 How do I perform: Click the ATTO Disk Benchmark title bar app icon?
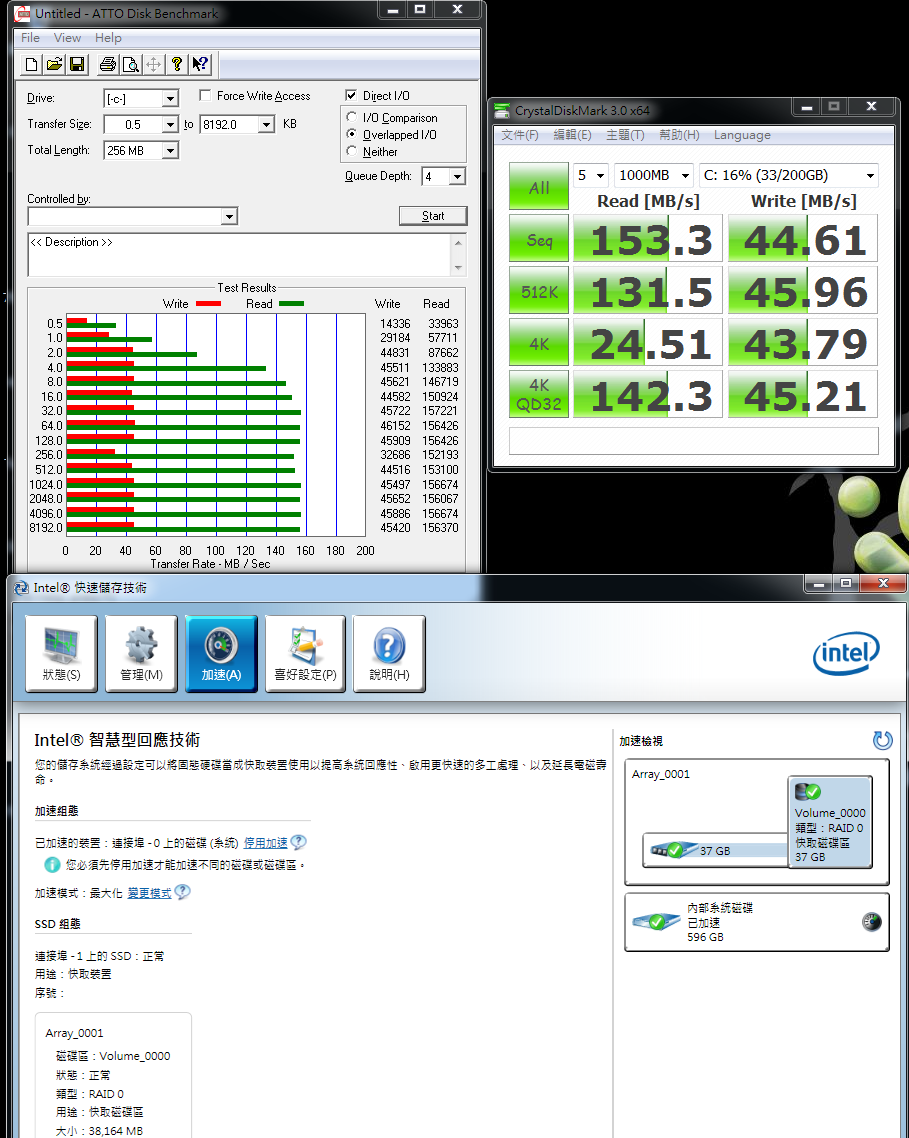(23, 13)
